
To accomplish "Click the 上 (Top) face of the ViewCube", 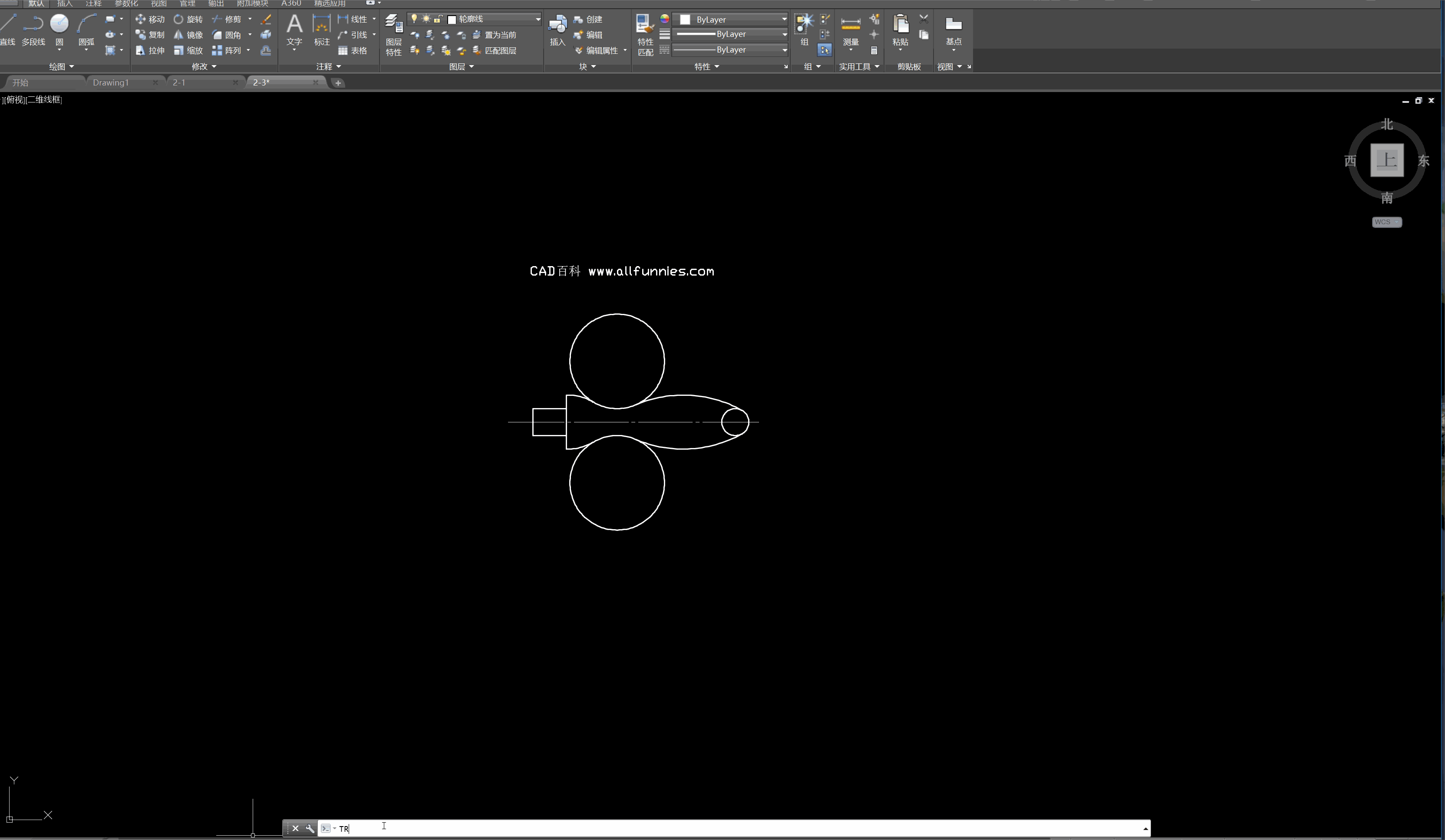I will pyautogui.click(x=1386, y=160).
